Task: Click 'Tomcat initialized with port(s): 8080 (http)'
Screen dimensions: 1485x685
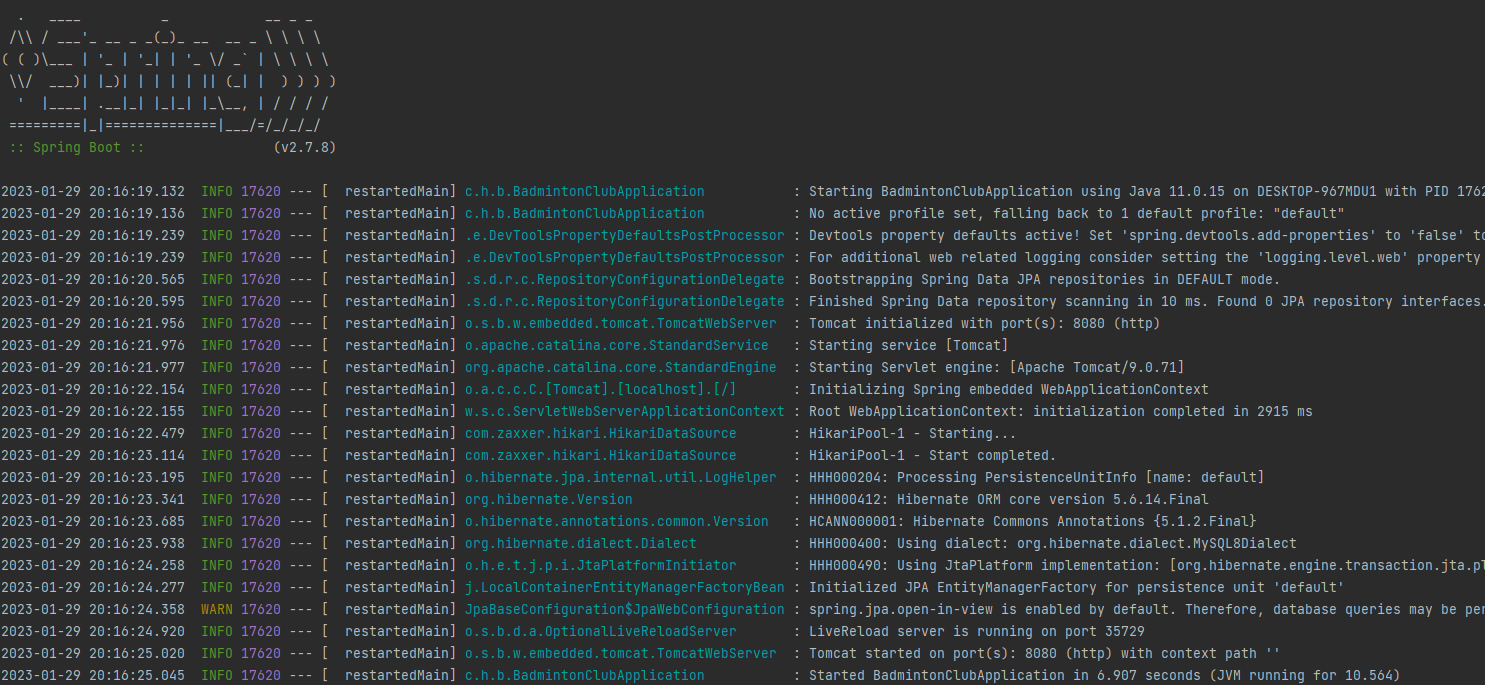Action: 985,323
